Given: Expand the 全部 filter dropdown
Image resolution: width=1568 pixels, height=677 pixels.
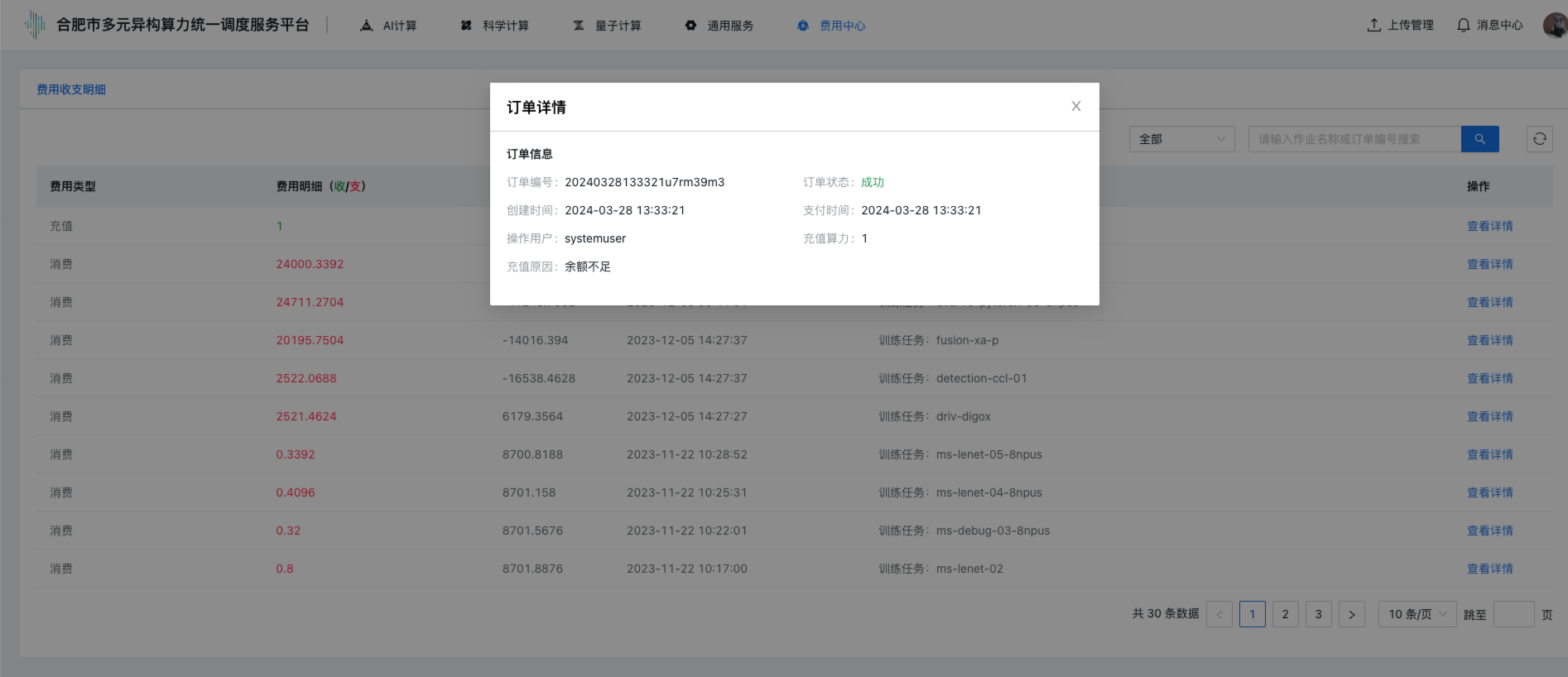Looking at the screenshot, I should tap(1181, 139).
